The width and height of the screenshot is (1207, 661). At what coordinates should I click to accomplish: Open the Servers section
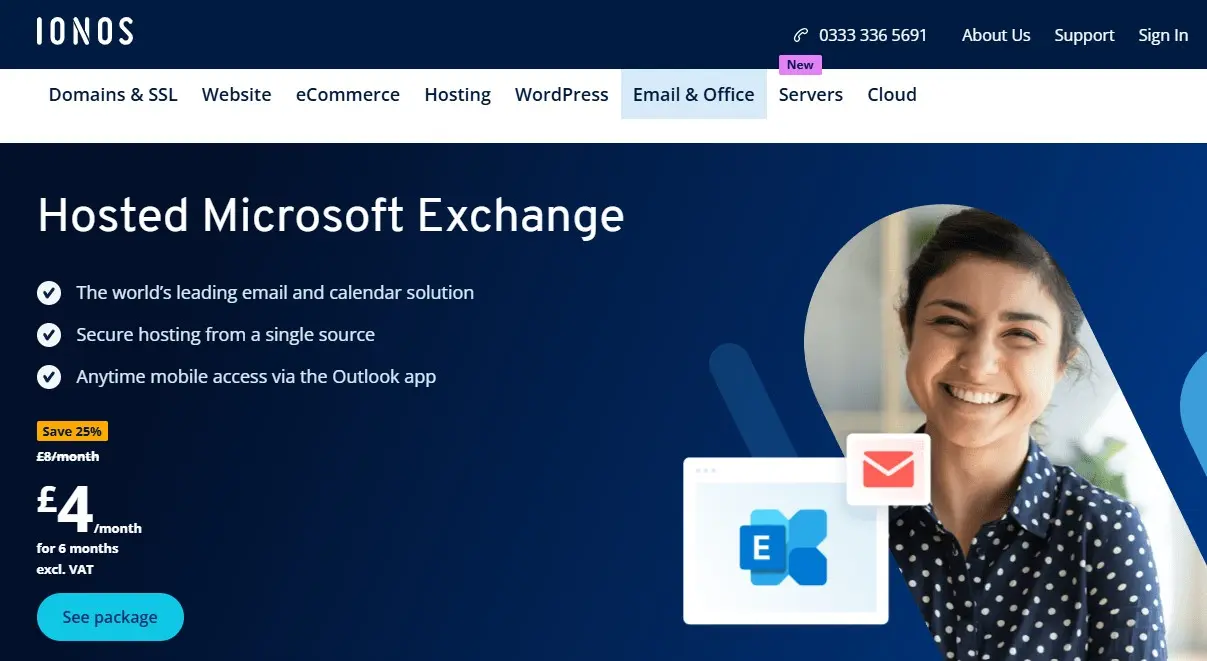tap(811, 94)
